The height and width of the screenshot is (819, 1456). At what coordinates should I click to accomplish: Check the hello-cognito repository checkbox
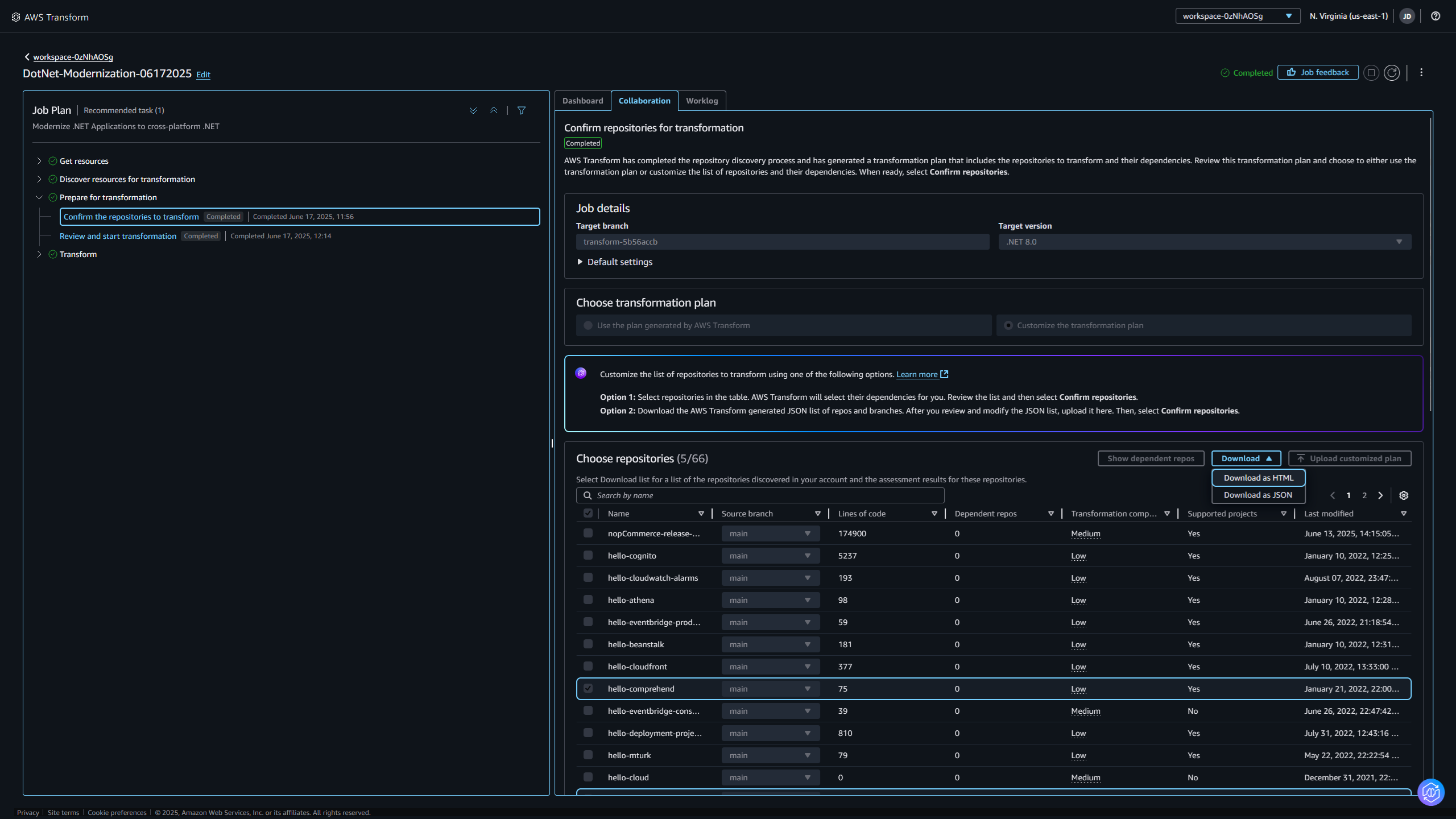[588, 555]
